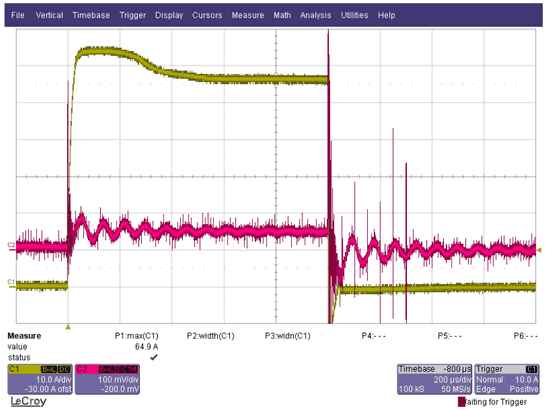Select the P1:max(C1) measurement label
Image resolution: width=546 pixels, height=410 pixels.
click(136, 336)
